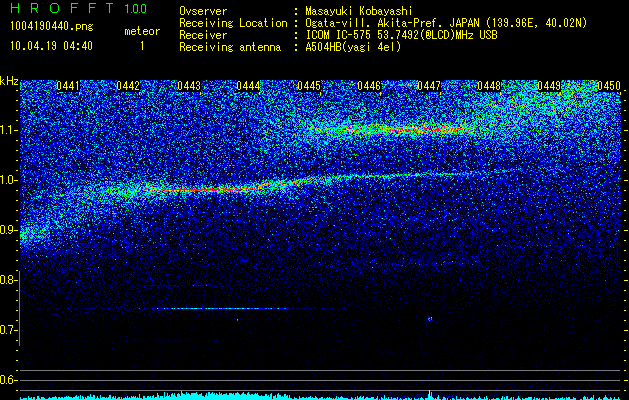Click the date stamp 10.04.19 04:40
The height and width of the screenshot is (400, 629).
51,46
